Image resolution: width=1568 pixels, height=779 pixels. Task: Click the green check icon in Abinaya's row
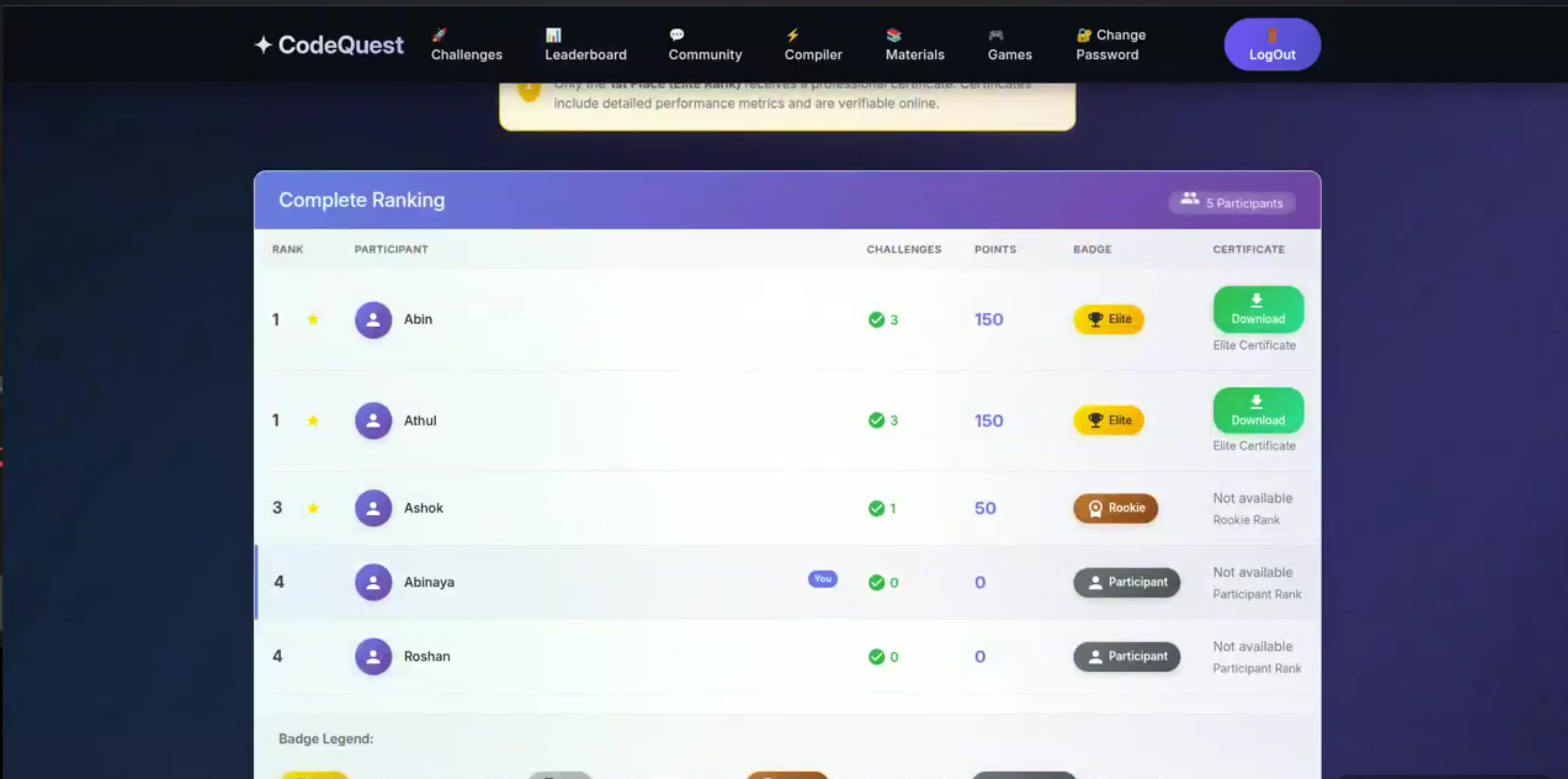pyautogui.click(x=876, y=583)
